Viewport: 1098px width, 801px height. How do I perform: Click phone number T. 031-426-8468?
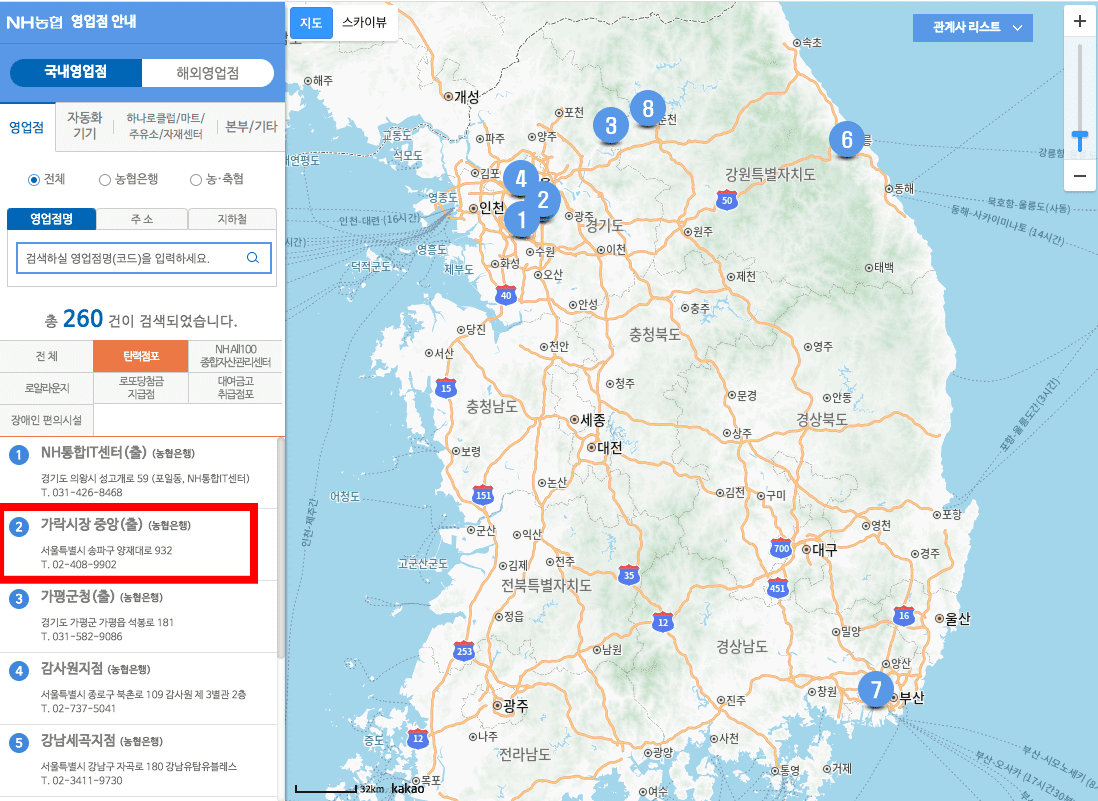tap(81, 492)
